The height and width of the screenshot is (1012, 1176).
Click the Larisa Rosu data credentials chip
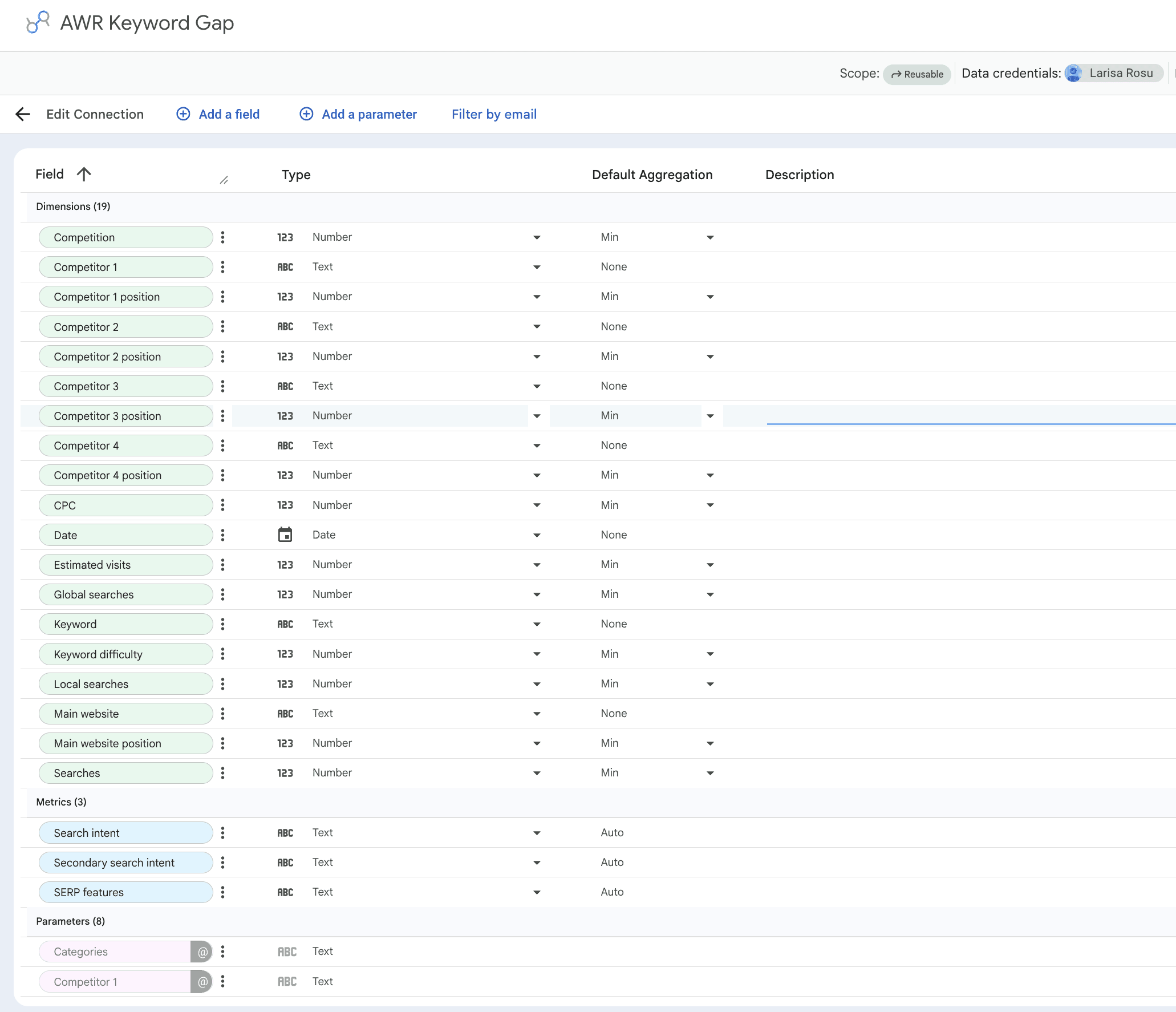coord(1113,73)
